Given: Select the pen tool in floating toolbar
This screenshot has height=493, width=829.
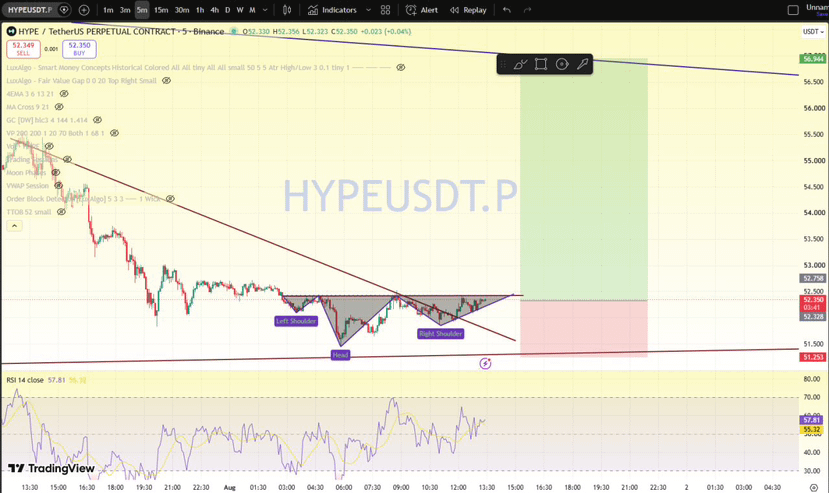Looking at the screenshot, I should tap(582, 64).
